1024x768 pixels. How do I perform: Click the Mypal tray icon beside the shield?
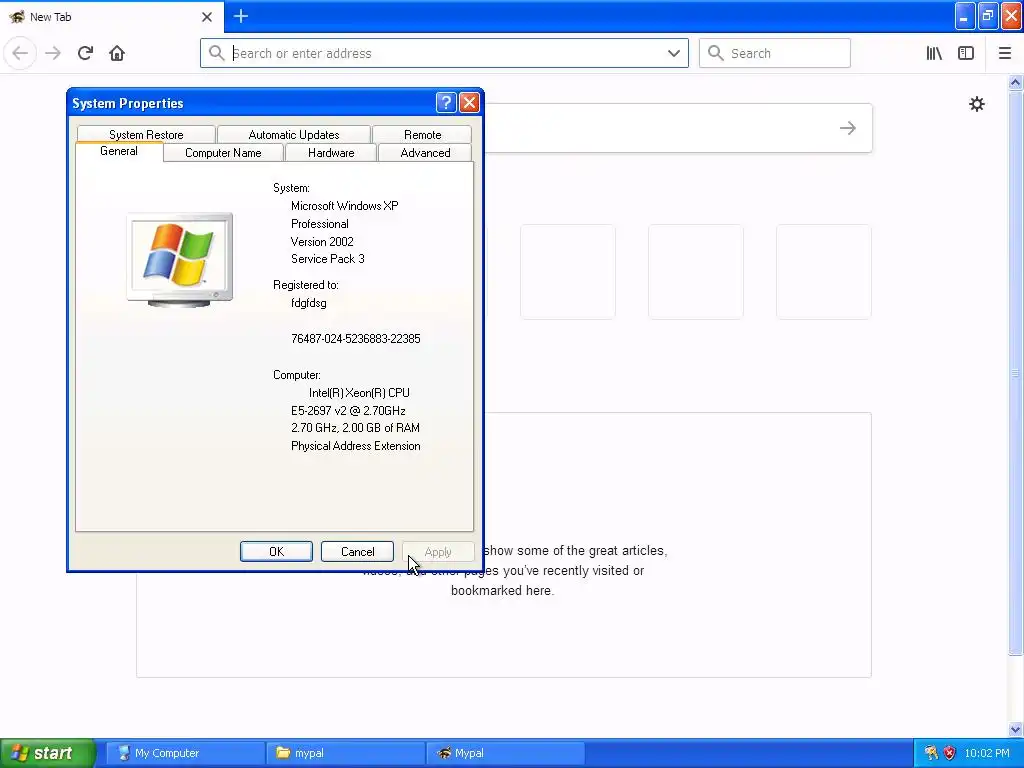[931, 753]
